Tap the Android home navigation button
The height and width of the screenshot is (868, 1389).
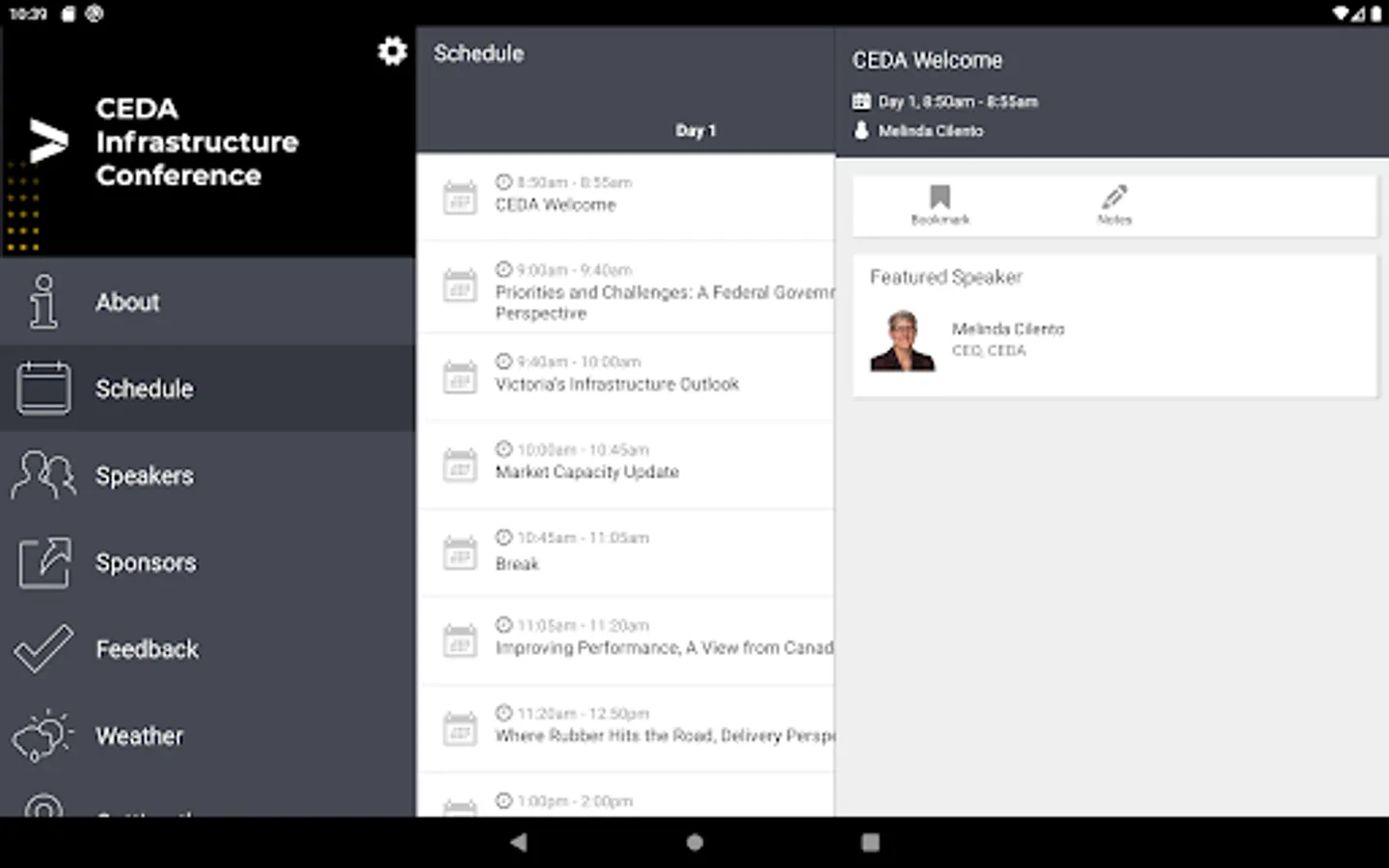[x=694, y=842]
